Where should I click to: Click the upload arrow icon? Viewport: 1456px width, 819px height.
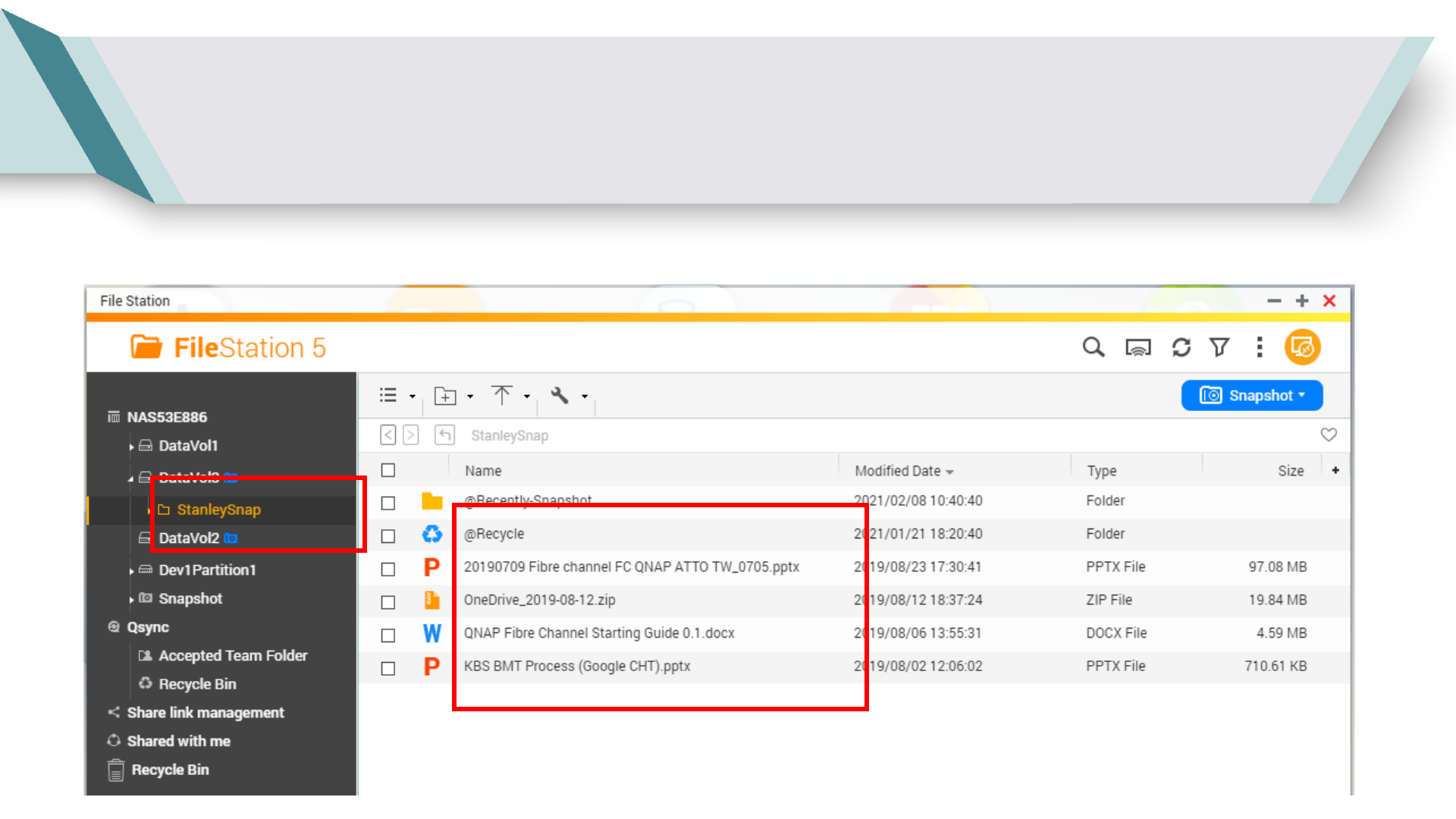tap(501, 394)
